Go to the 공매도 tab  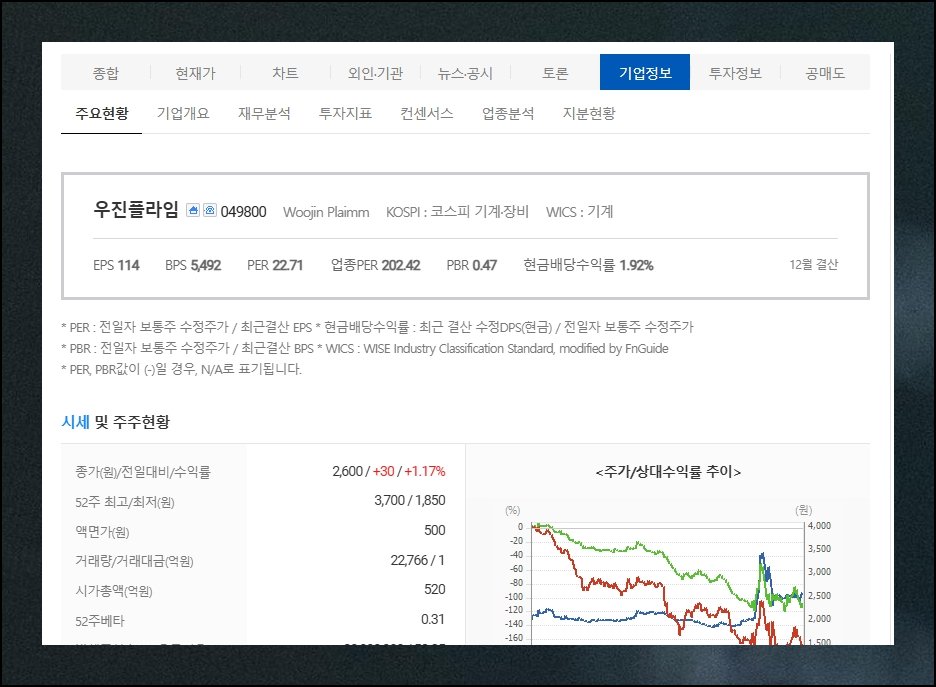[825, 73]
